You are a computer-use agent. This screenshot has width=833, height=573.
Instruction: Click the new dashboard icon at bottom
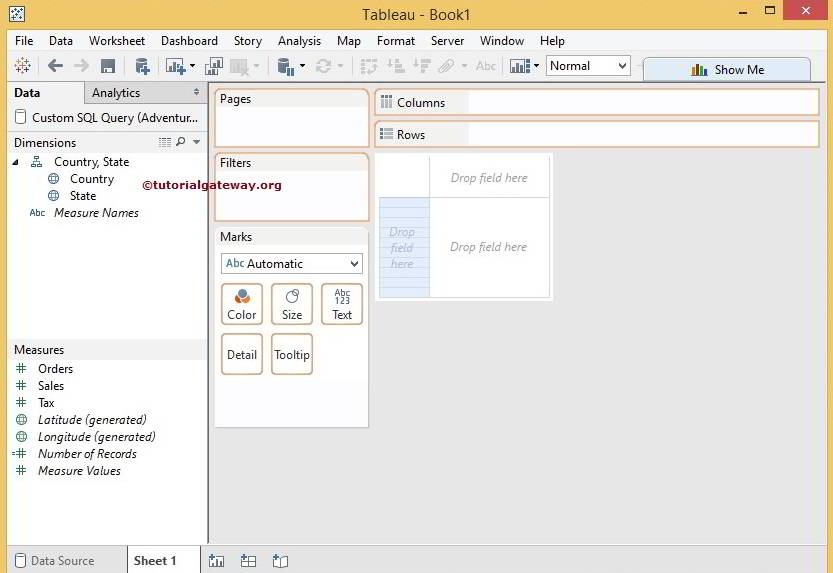(248, 561)
